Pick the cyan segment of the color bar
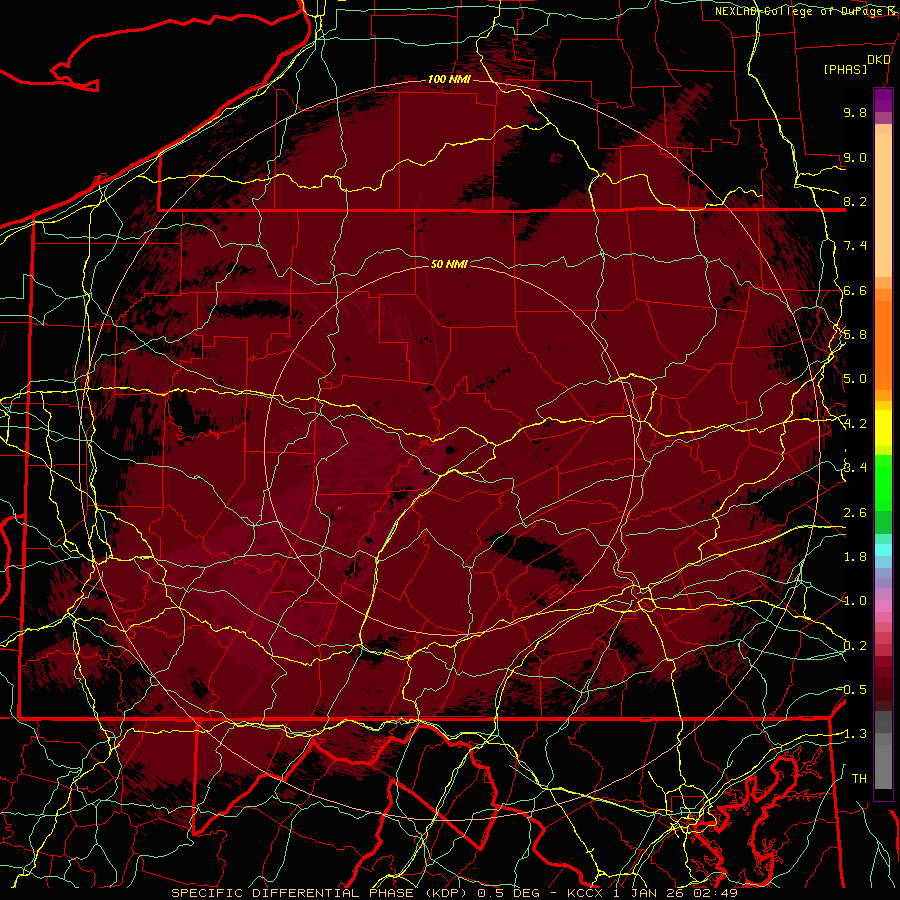This screenshot has height=900, width=900. (x=883, y=550)
